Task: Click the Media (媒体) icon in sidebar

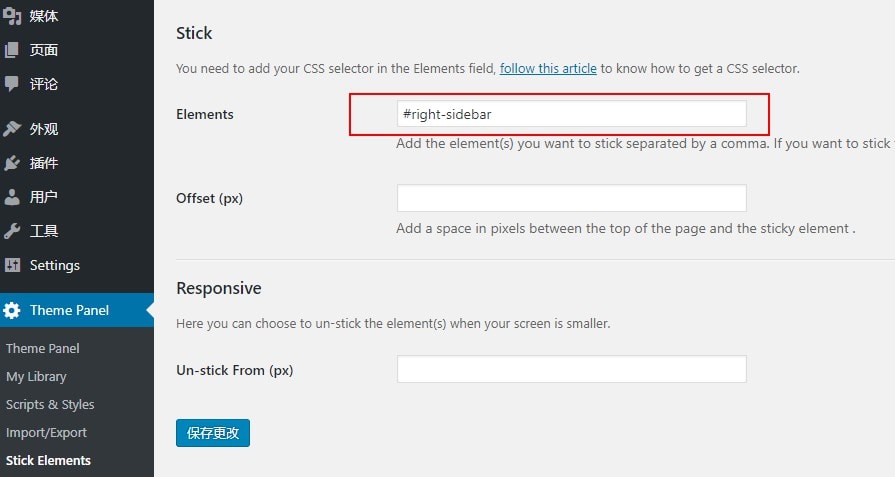Action: pyautogui.click(x=12, y=16)
